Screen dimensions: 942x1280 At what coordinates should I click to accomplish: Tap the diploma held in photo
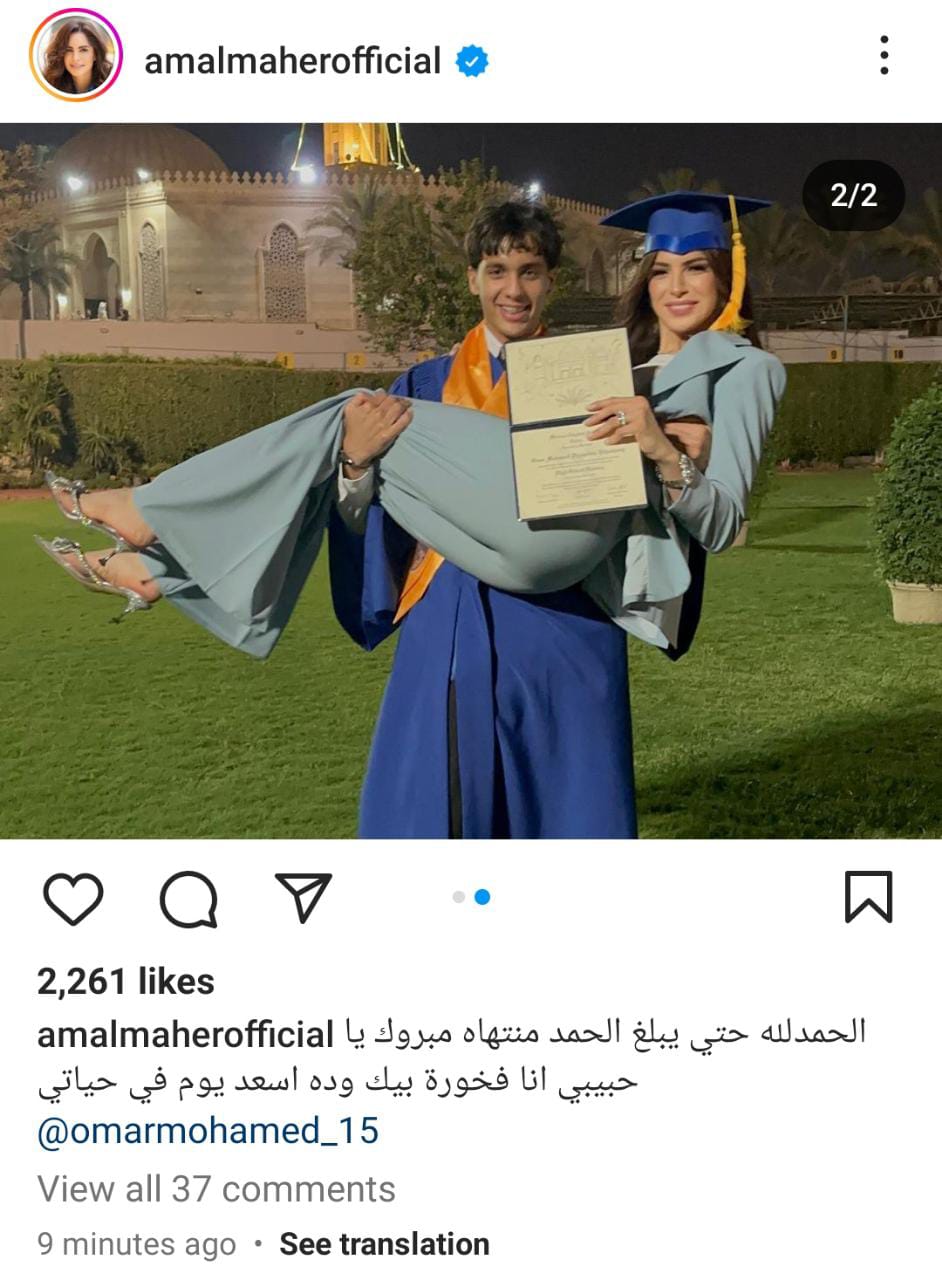coord(575,424)
